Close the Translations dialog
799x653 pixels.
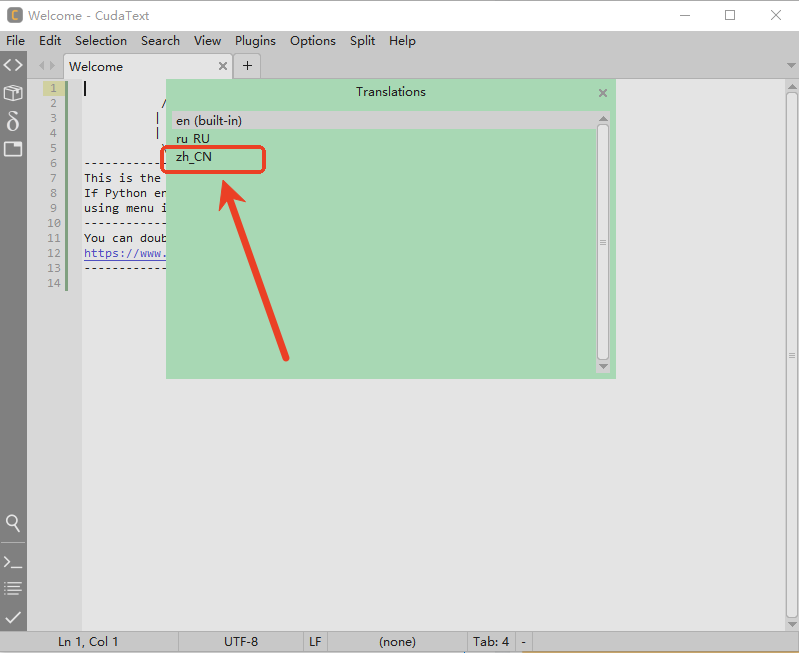pyautogui.click(x=603, y=93)
